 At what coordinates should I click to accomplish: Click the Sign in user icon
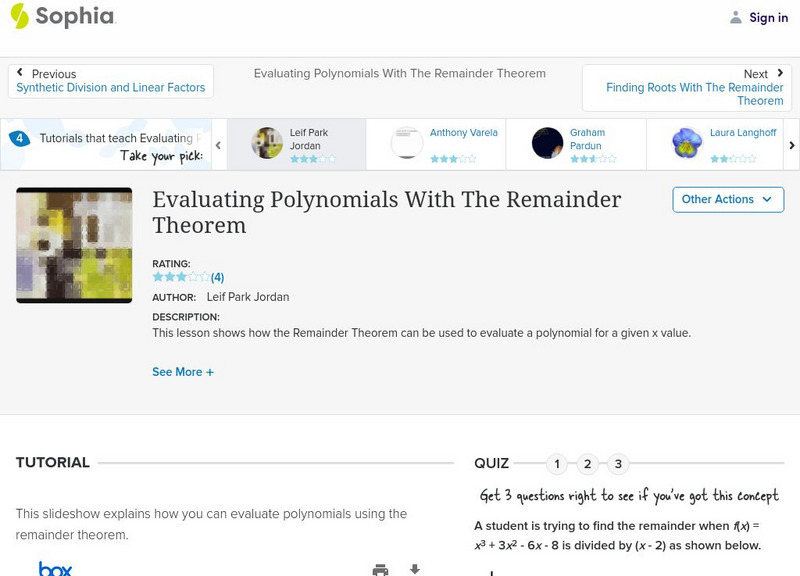tap(736, 17)
